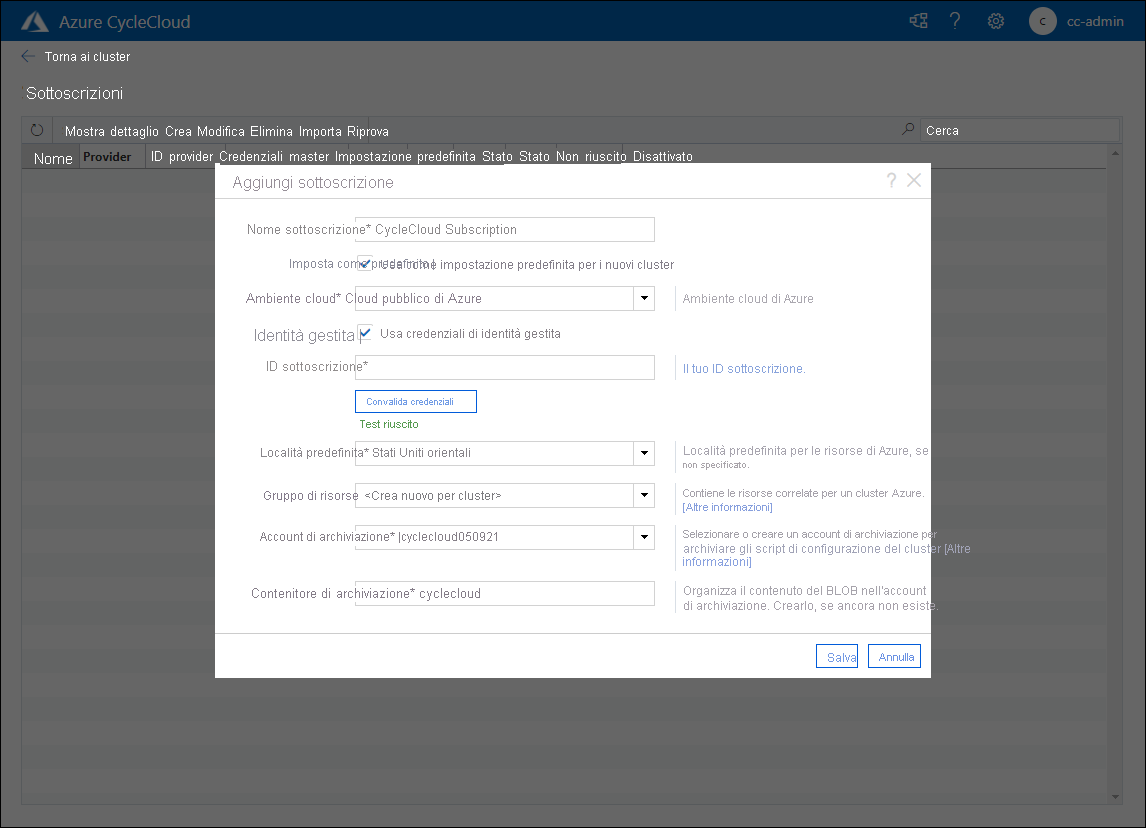This screenshot has width=1146, height=828.
Task: Click inside the ID sottoscrizione input field
Action: [505, 367]
